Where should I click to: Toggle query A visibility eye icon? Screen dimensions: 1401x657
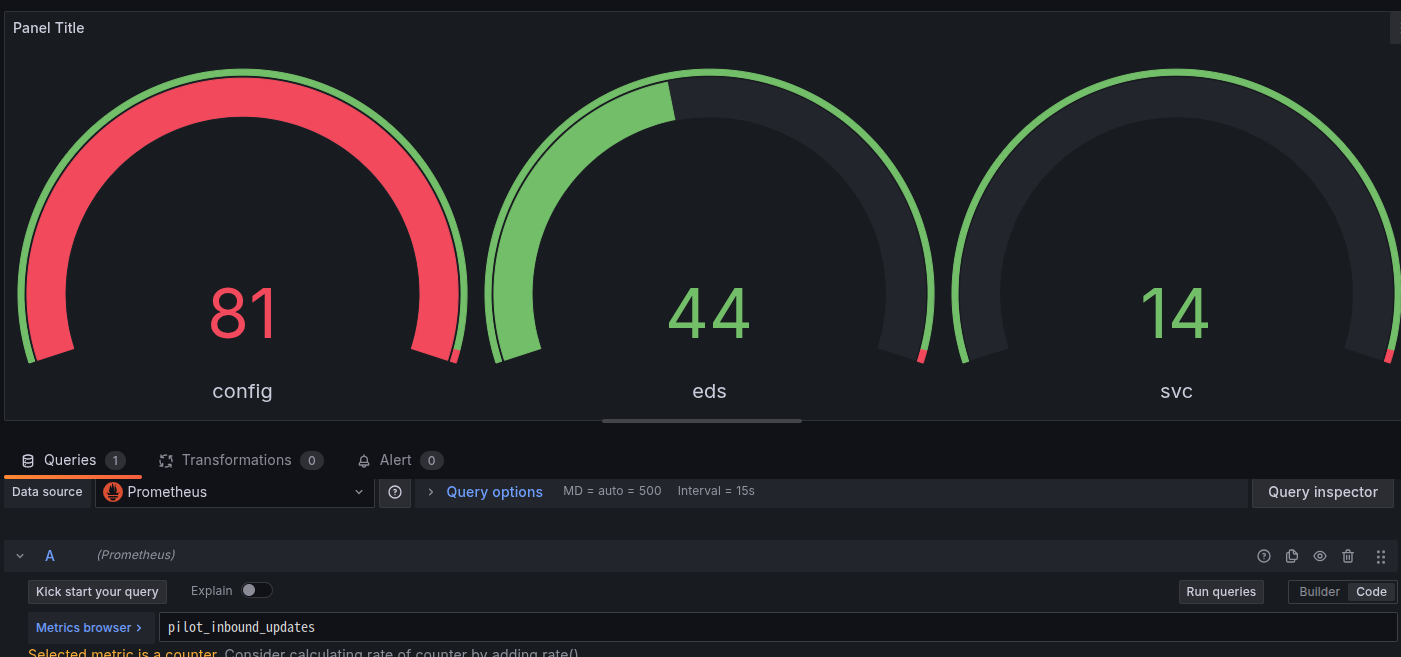point(1320,556)
